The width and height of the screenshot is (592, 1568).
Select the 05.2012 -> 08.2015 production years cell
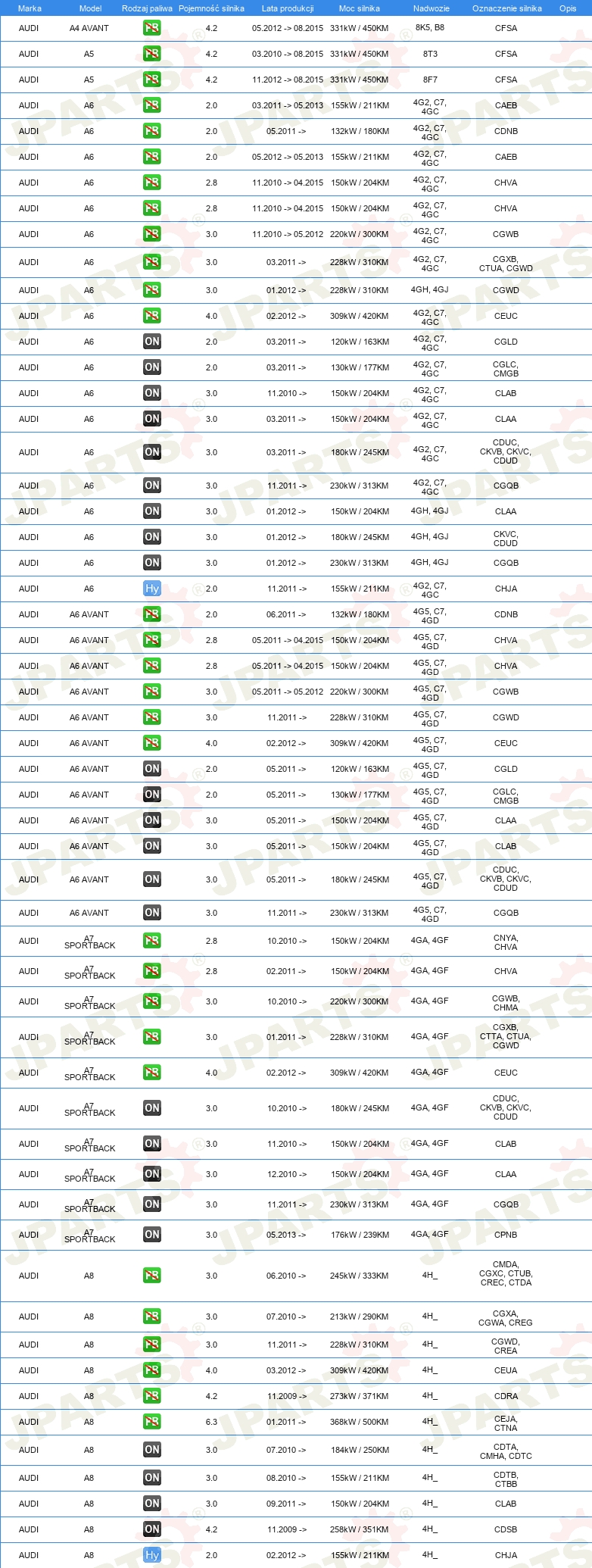[x=288, y=28]
